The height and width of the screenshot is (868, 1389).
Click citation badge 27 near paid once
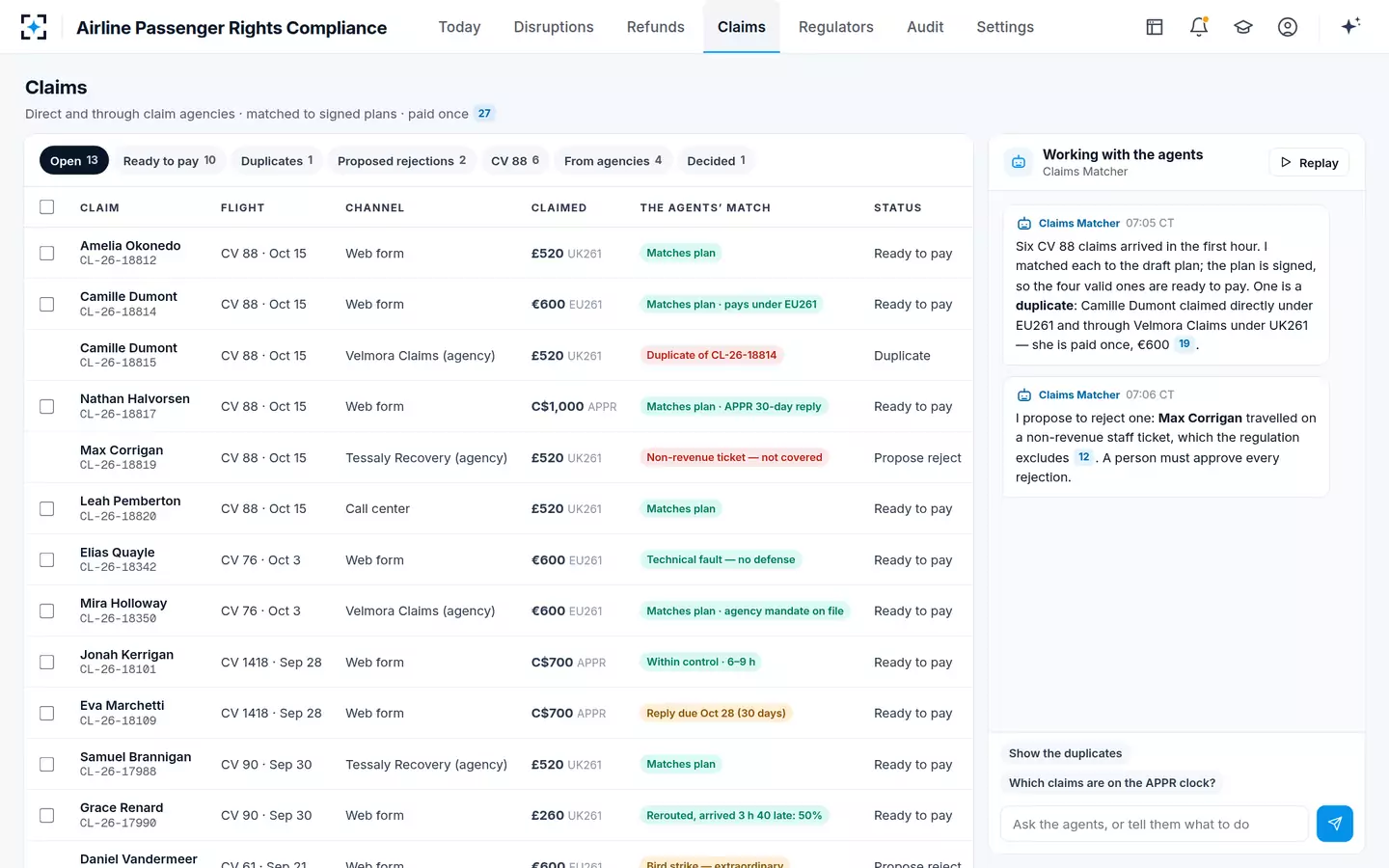[x=484, y=114]
